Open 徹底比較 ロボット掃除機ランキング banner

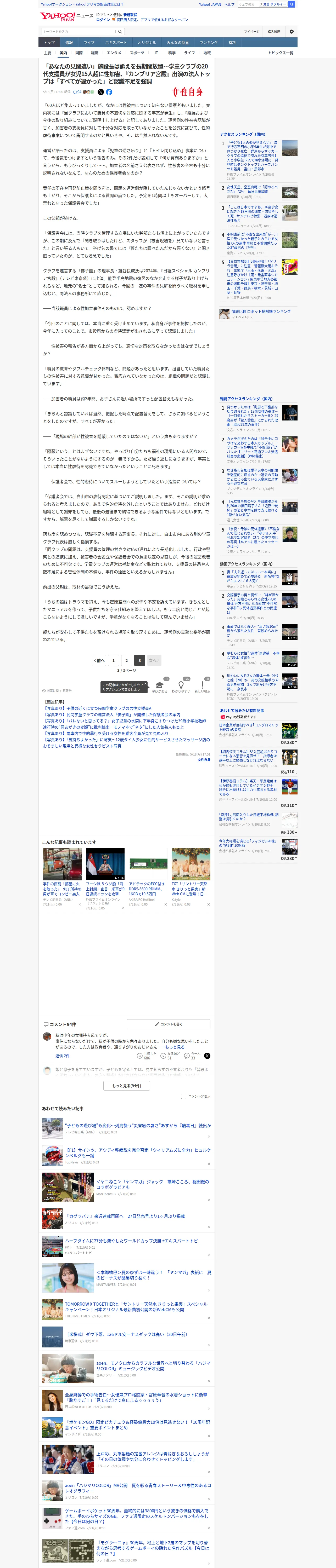258,314
